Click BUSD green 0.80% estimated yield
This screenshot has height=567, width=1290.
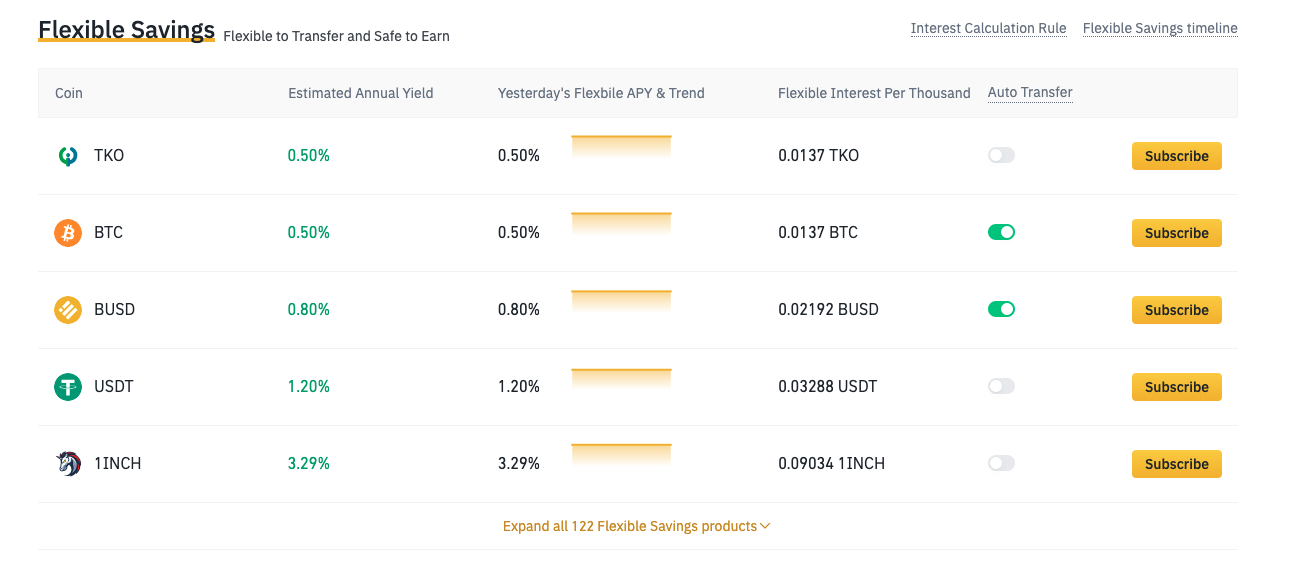[x=309, y=310]
